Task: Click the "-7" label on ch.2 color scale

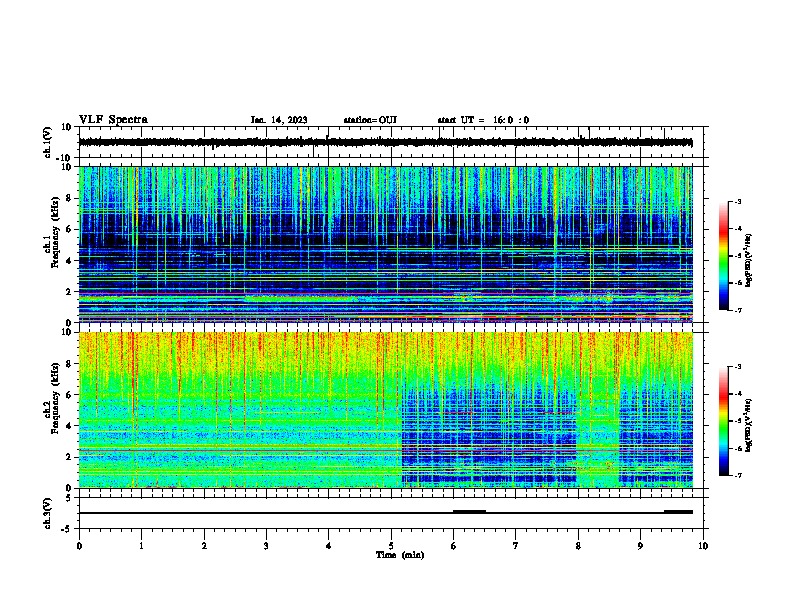Action: (x=737, y=475)
